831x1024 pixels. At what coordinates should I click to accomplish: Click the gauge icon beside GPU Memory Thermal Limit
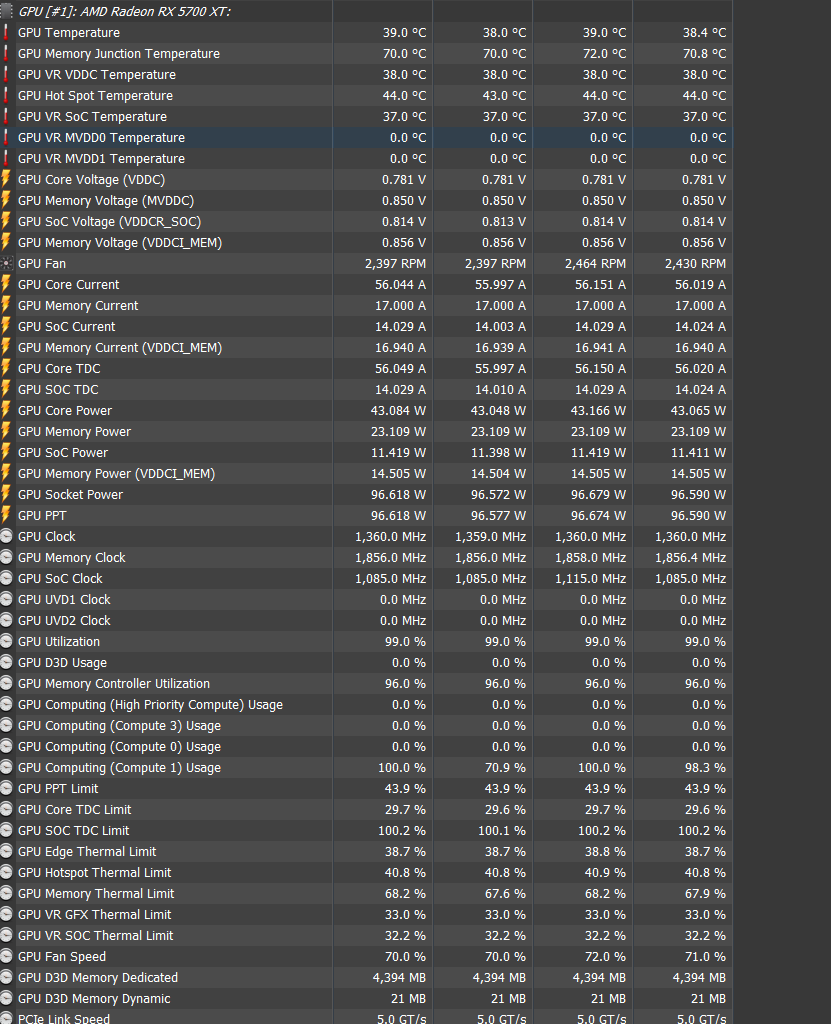click(x=6, y=893)
